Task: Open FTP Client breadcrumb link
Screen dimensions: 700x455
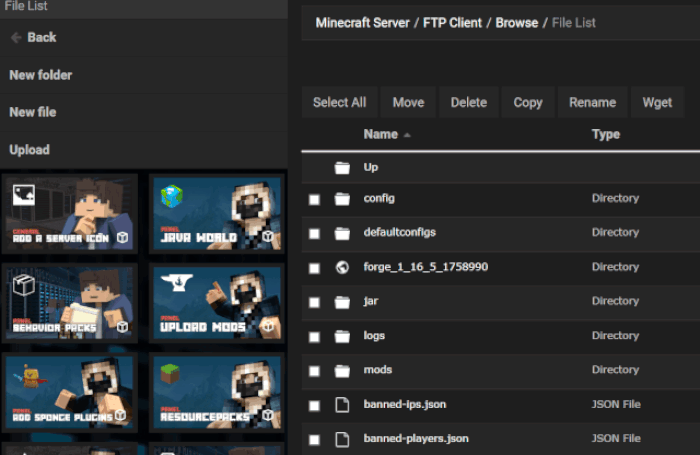Action: click(452, 23)
